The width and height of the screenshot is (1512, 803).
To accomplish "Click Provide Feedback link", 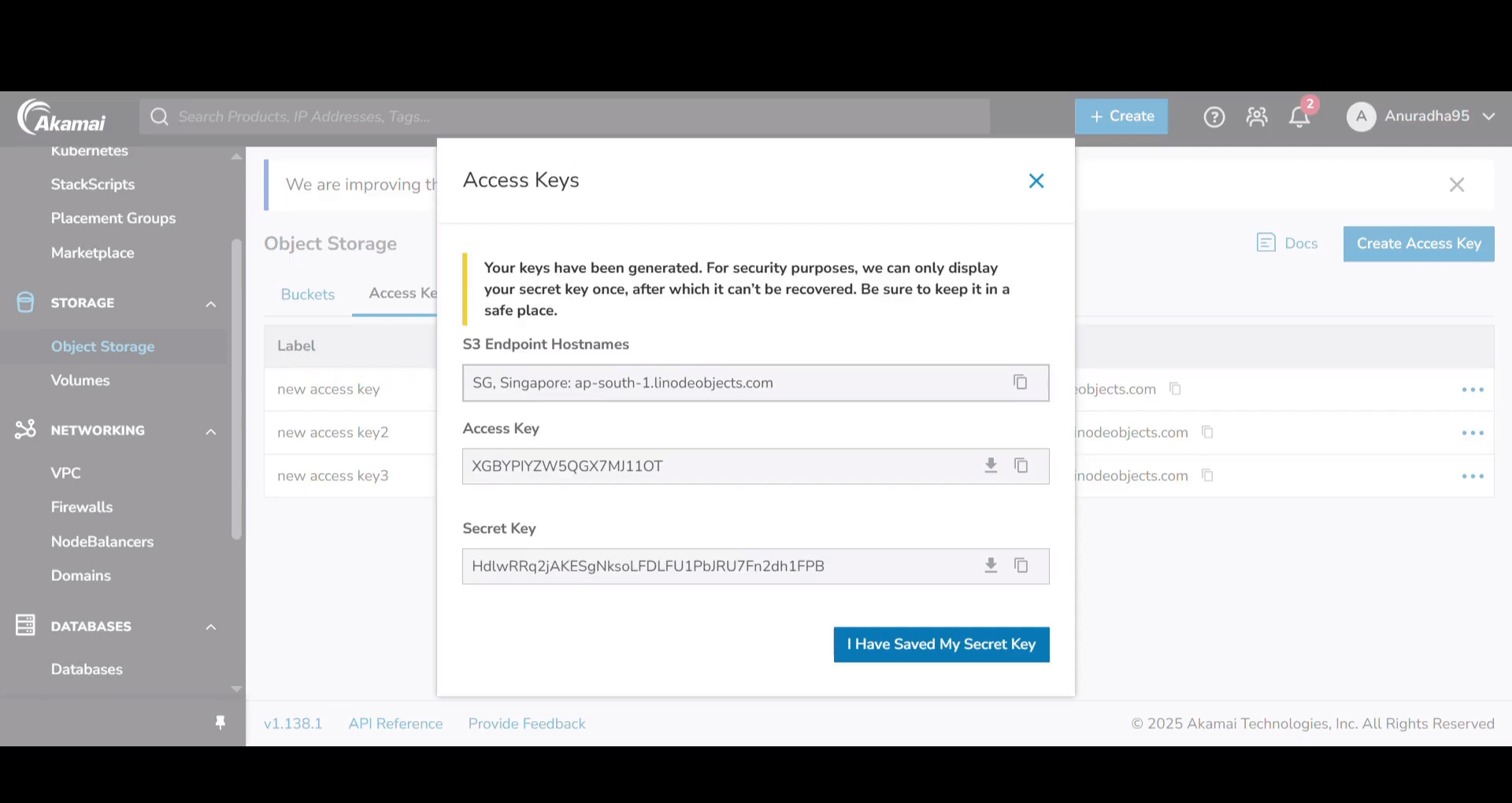I will (527, 723).
